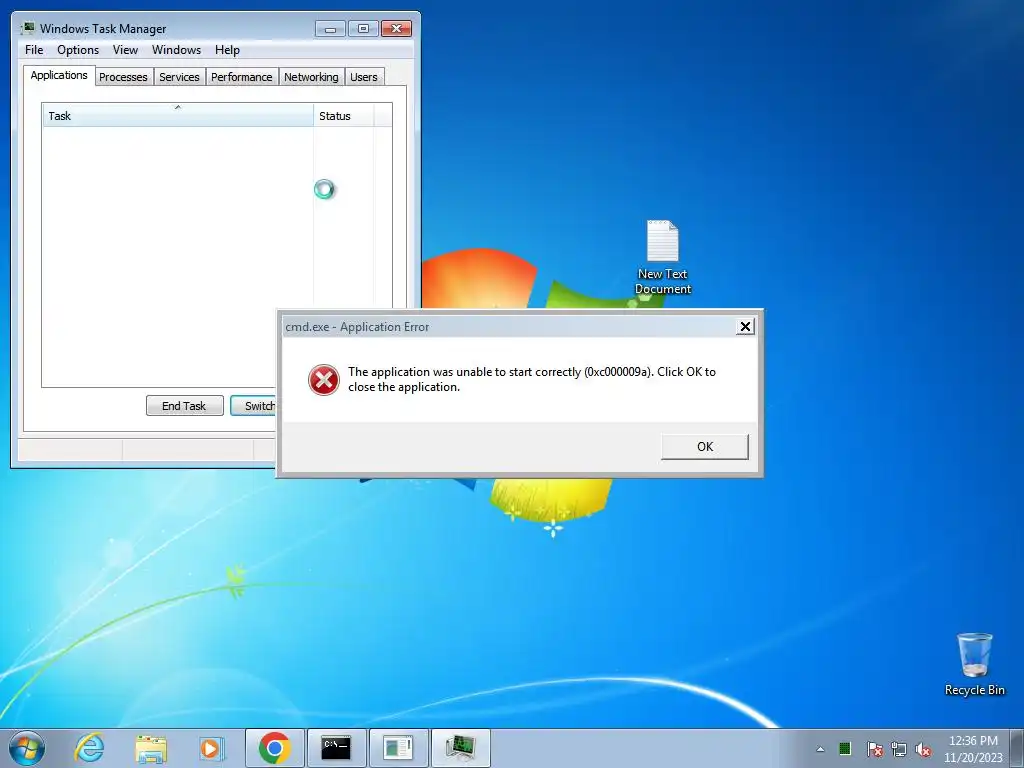Click the Task Manager title bar icon

click(x=28, y=29)
